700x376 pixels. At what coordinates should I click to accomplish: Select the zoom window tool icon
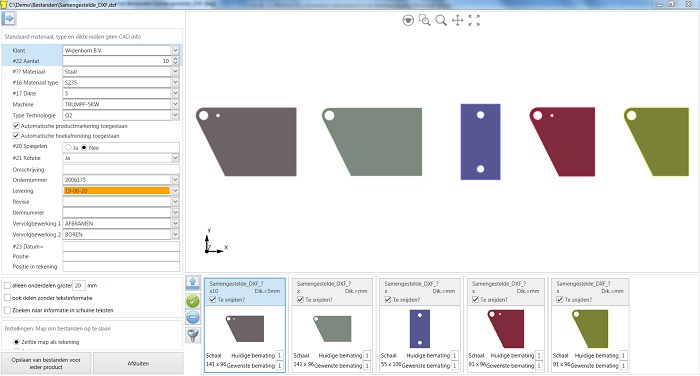425,20
